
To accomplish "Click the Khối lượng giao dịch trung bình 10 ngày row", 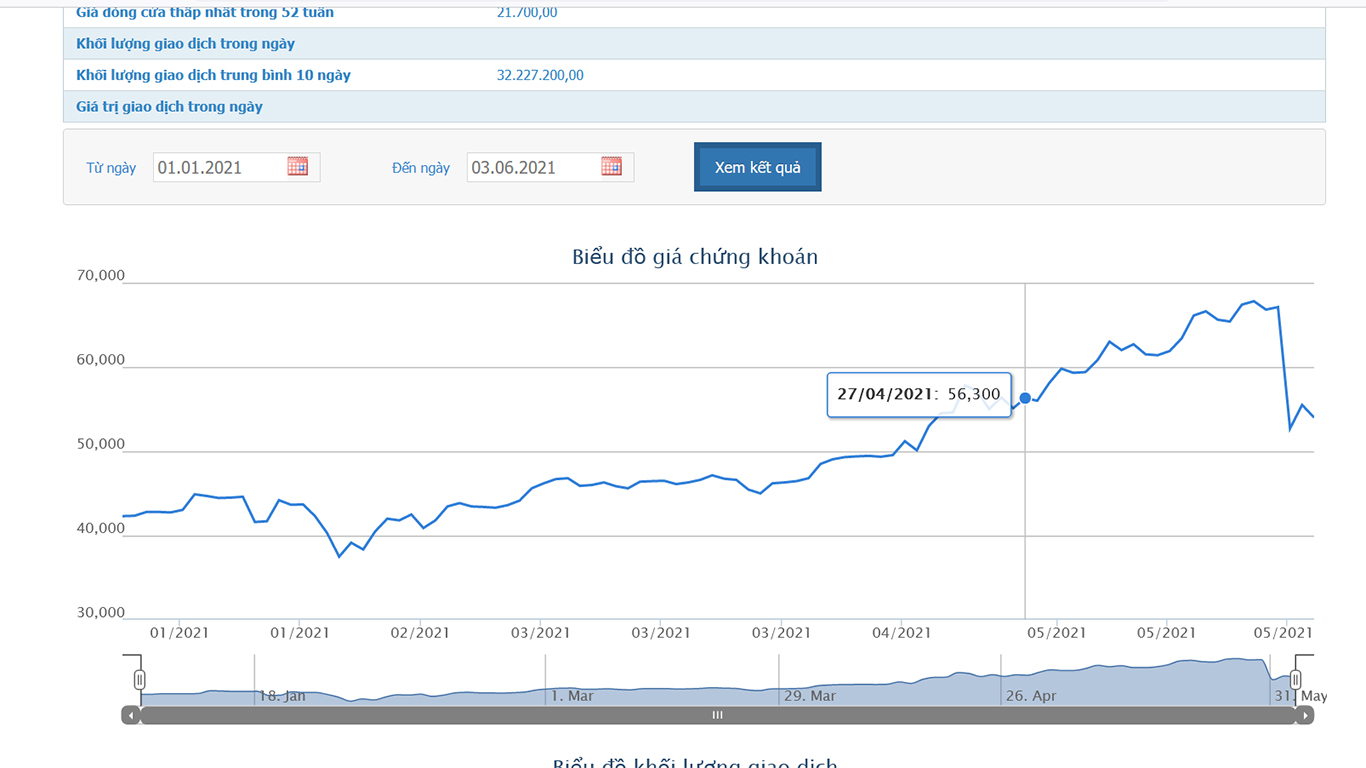I will coord(213,75).
